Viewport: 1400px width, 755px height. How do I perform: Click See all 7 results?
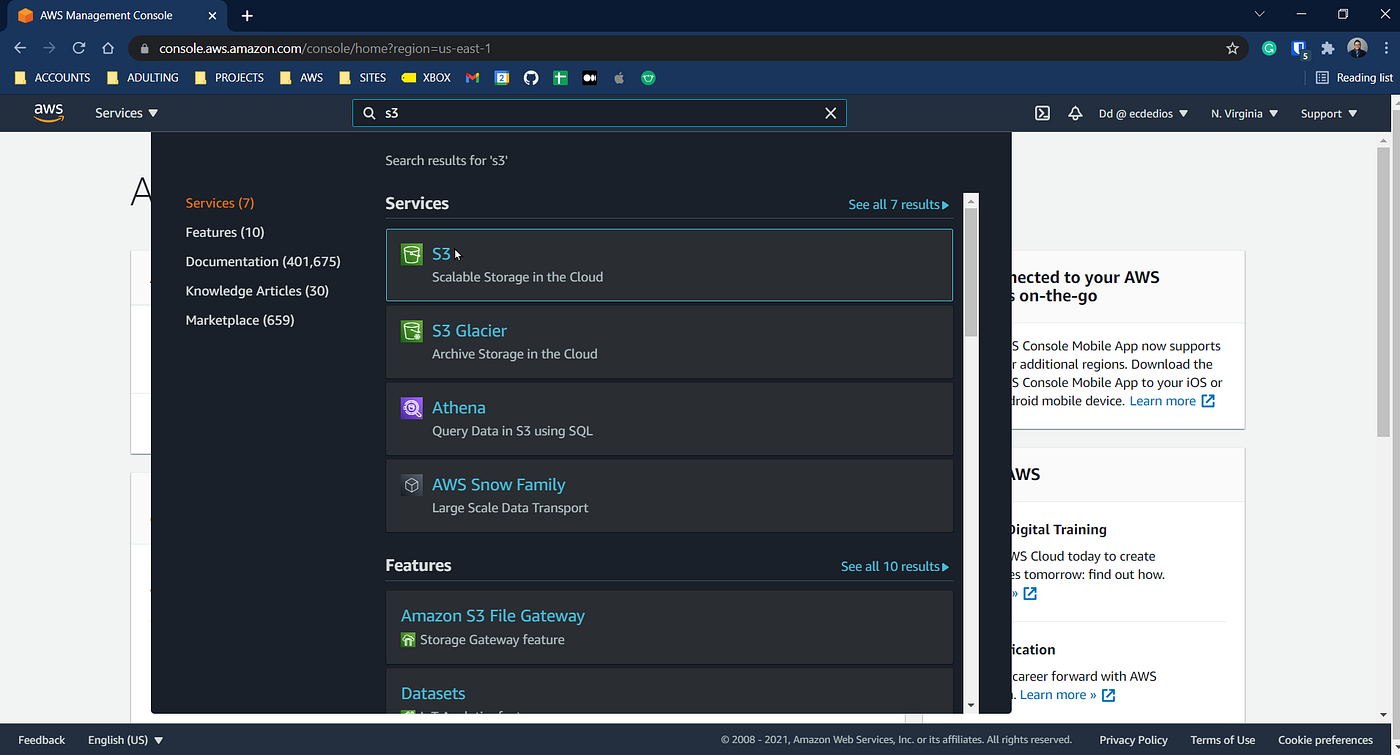pyautogui.click(x=898, y=204)
